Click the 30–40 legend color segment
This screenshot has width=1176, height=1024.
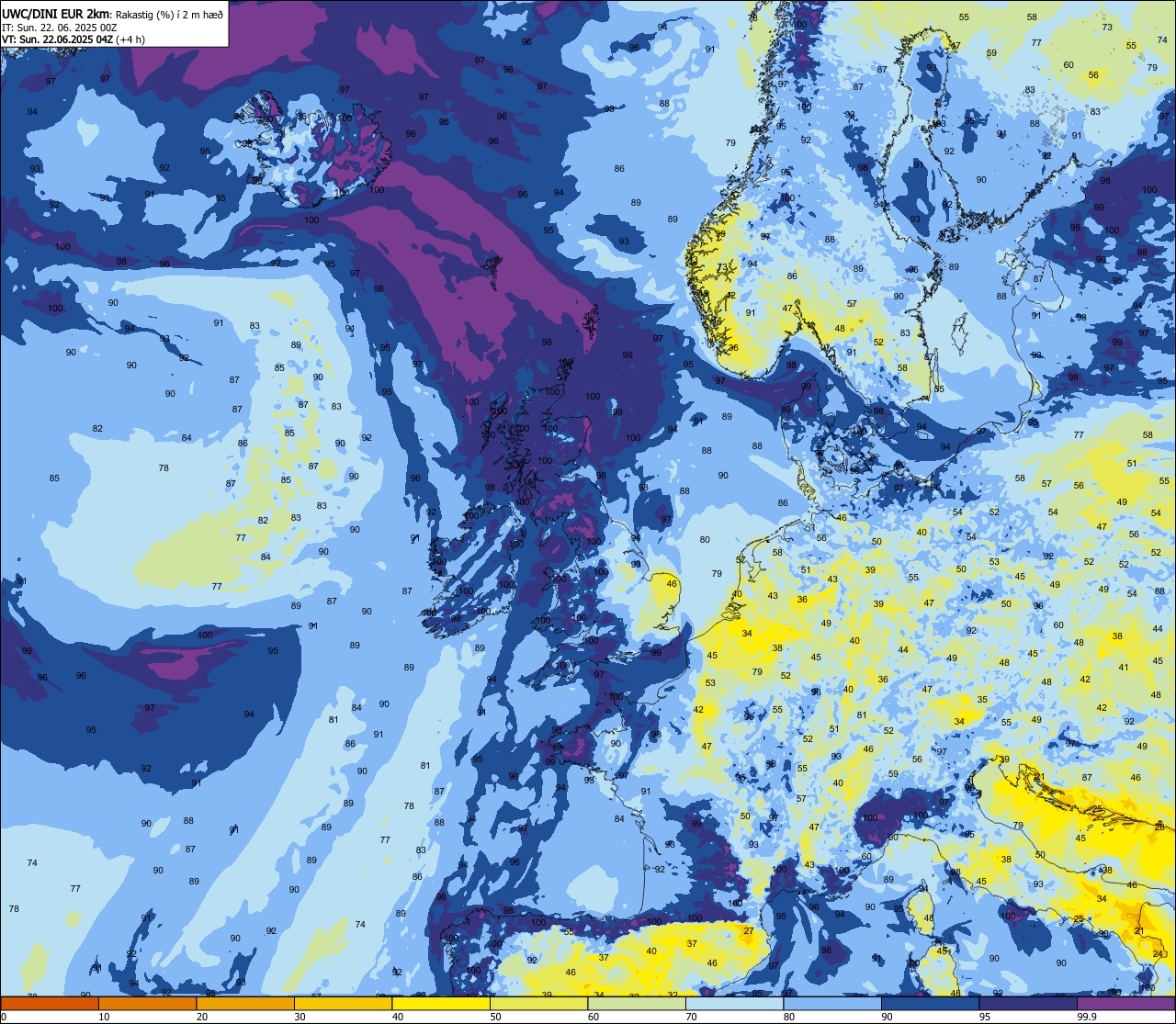click(343, 1003)
